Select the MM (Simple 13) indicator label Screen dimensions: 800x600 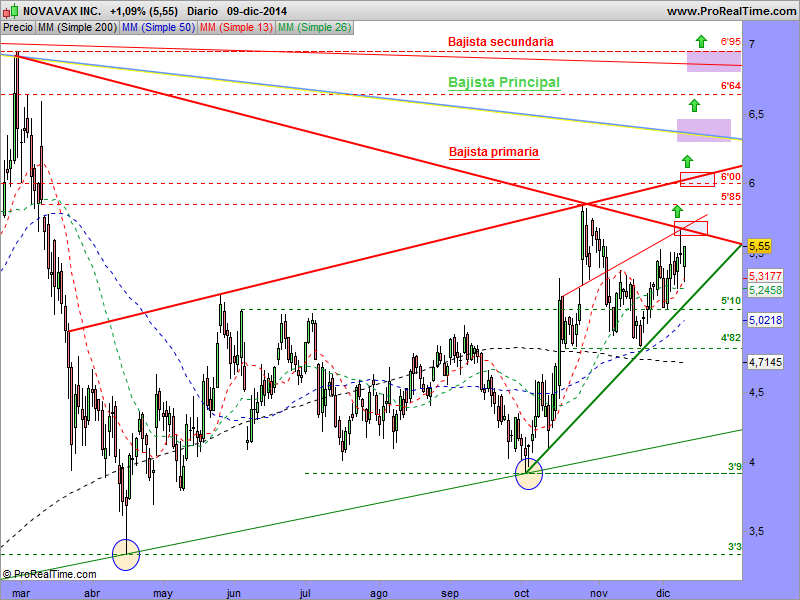236,28
